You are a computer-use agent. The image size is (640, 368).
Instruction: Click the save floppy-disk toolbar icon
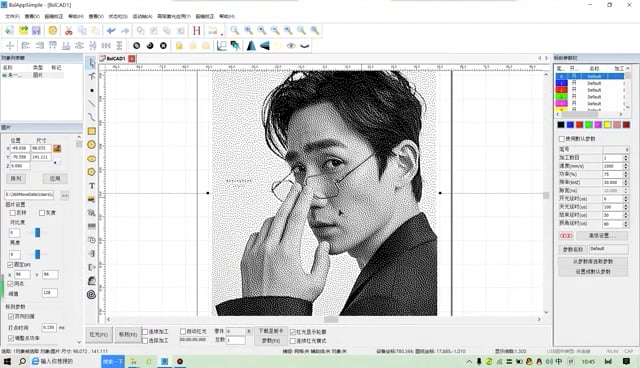coord(36,31)
